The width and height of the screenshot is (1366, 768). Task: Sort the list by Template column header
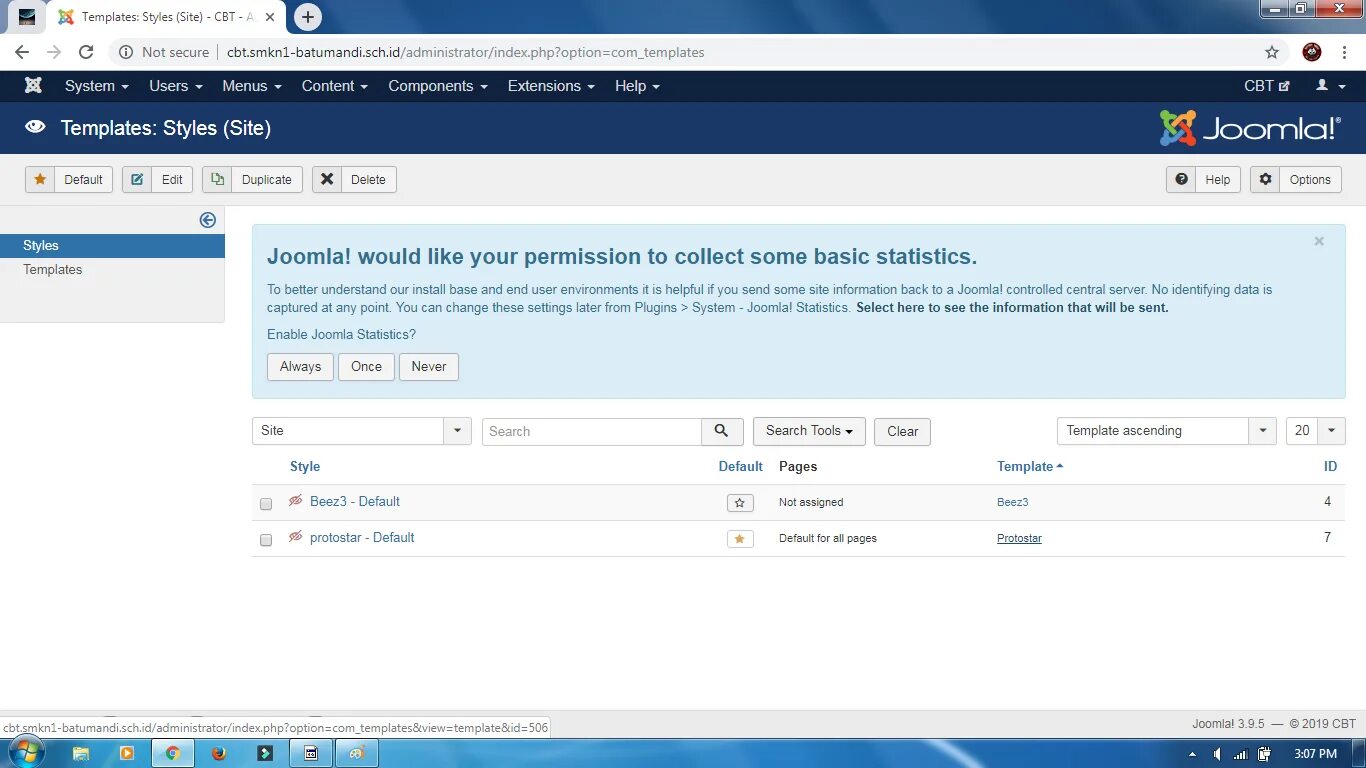click(x=1030, y=466)
